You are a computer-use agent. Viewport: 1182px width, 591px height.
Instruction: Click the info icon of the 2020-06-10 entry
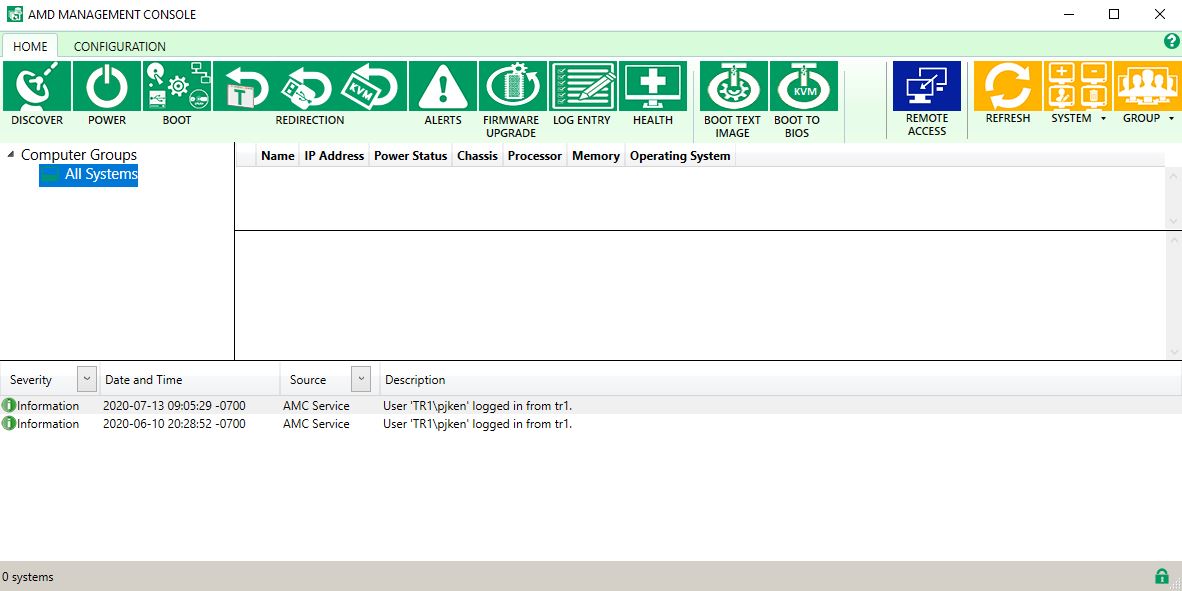pos(9,424)
